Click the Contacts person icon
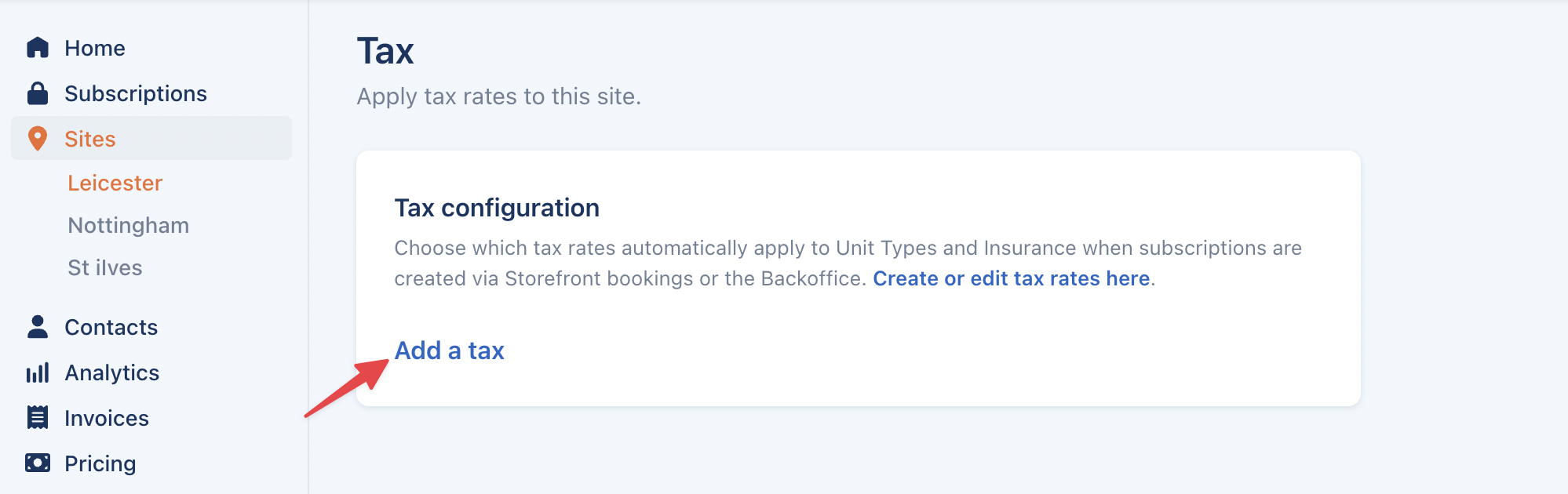The height and width of the screenshot is (494, 1568). coord(38,327)
